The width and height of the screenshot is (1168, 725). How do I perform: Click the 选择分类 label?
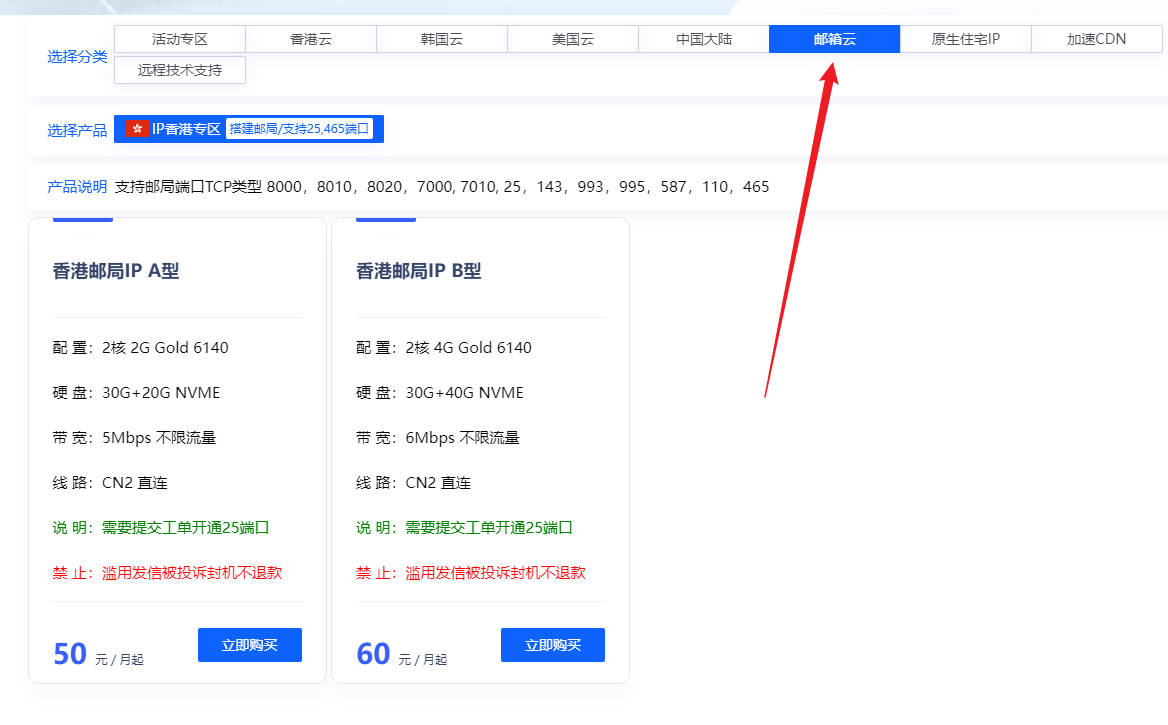(77, 56)
